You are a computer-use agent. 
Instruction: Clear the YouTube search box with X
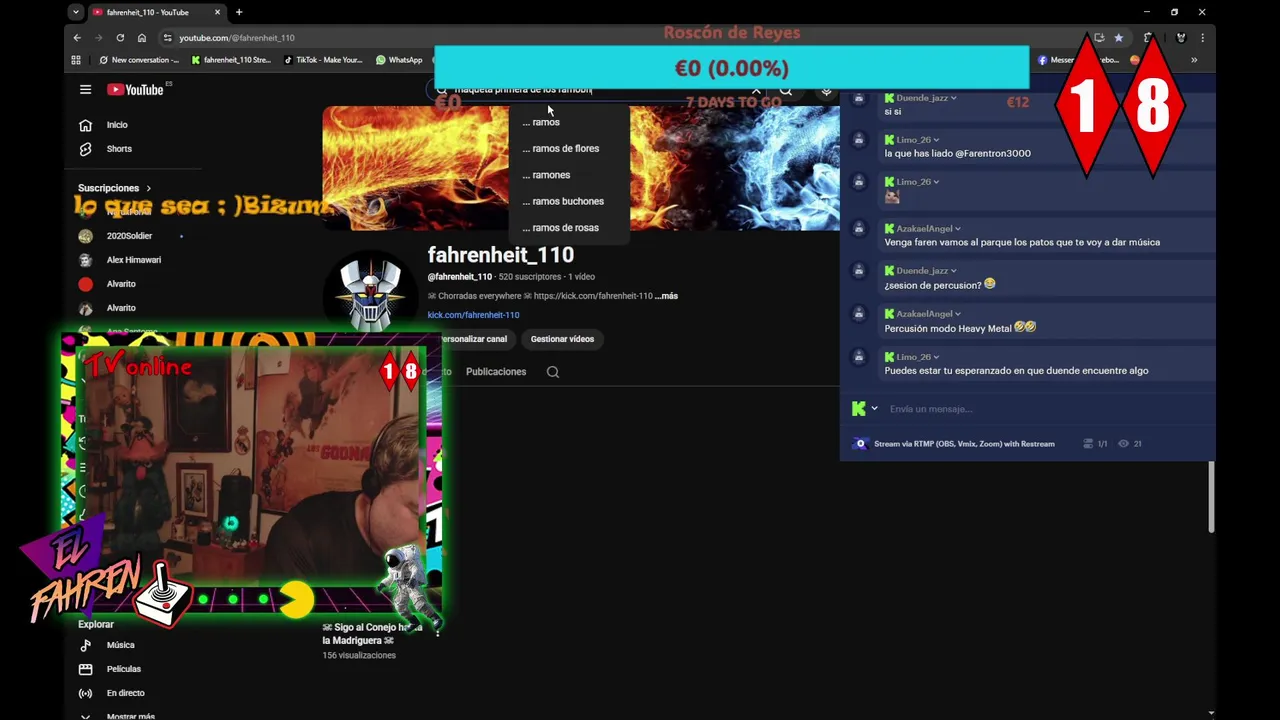coord(756,91)
